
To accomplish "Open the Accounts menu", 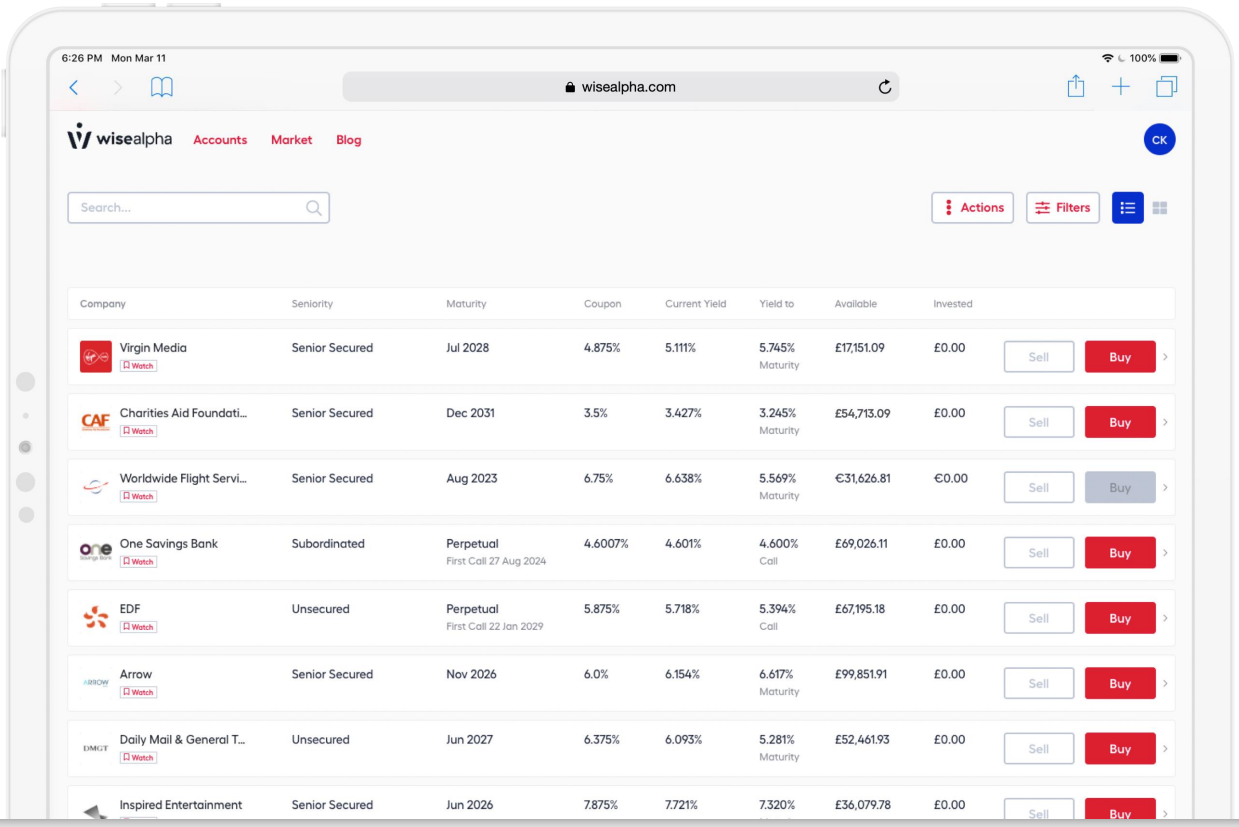I will [220, 140].
